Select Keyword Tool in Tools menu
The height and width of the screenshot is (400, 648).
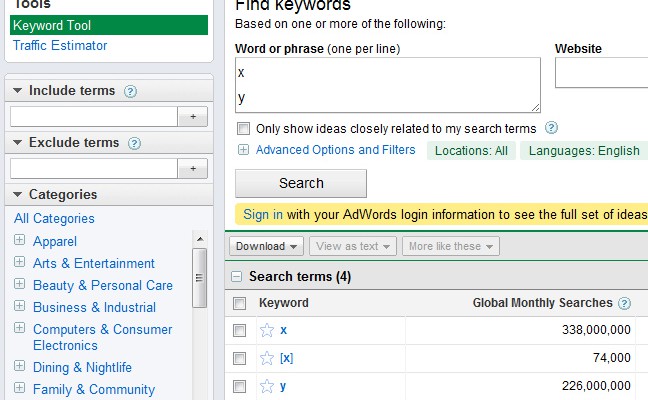109,25
